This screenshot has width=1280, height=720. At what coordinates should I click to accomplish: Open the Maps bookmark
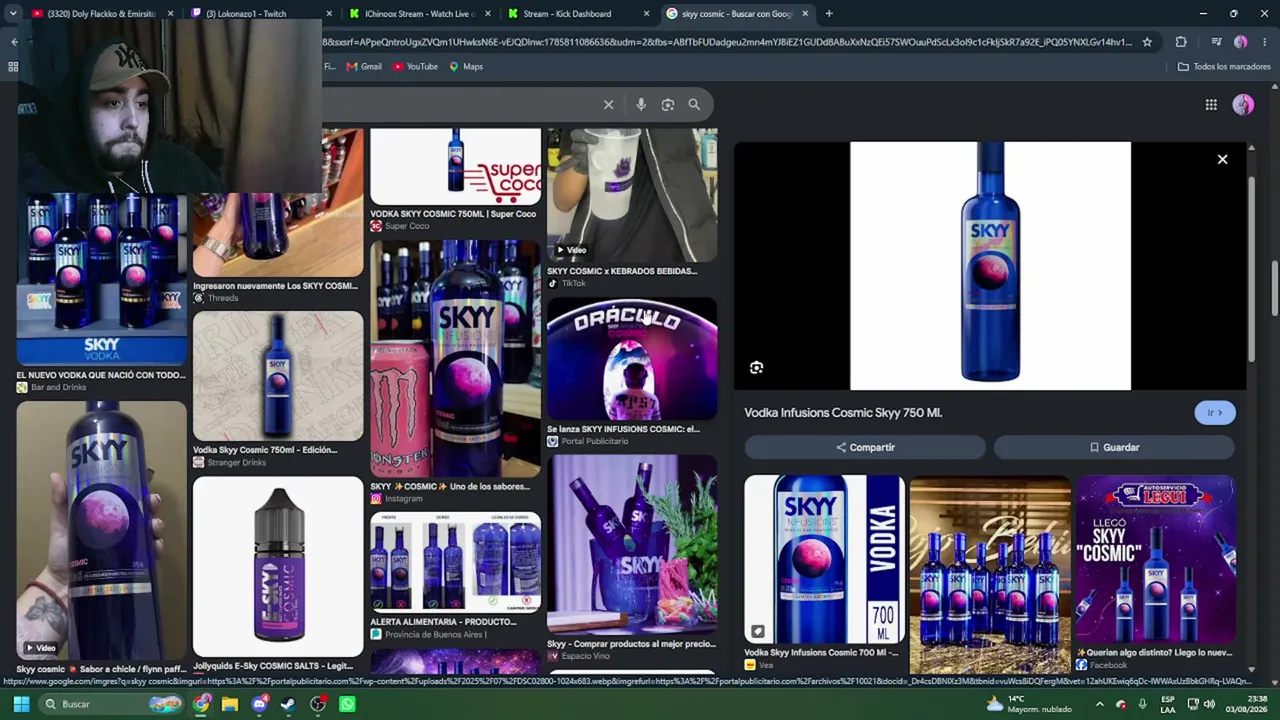click(466, 67)
